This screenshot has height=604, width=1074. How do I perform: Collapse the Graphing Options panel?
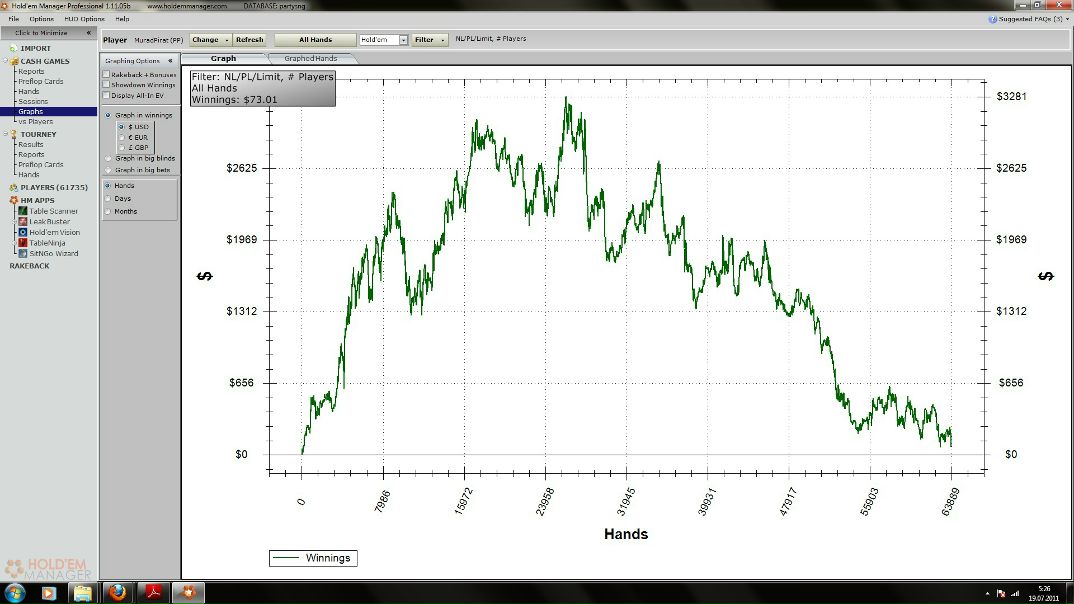(x=169, y=61)
